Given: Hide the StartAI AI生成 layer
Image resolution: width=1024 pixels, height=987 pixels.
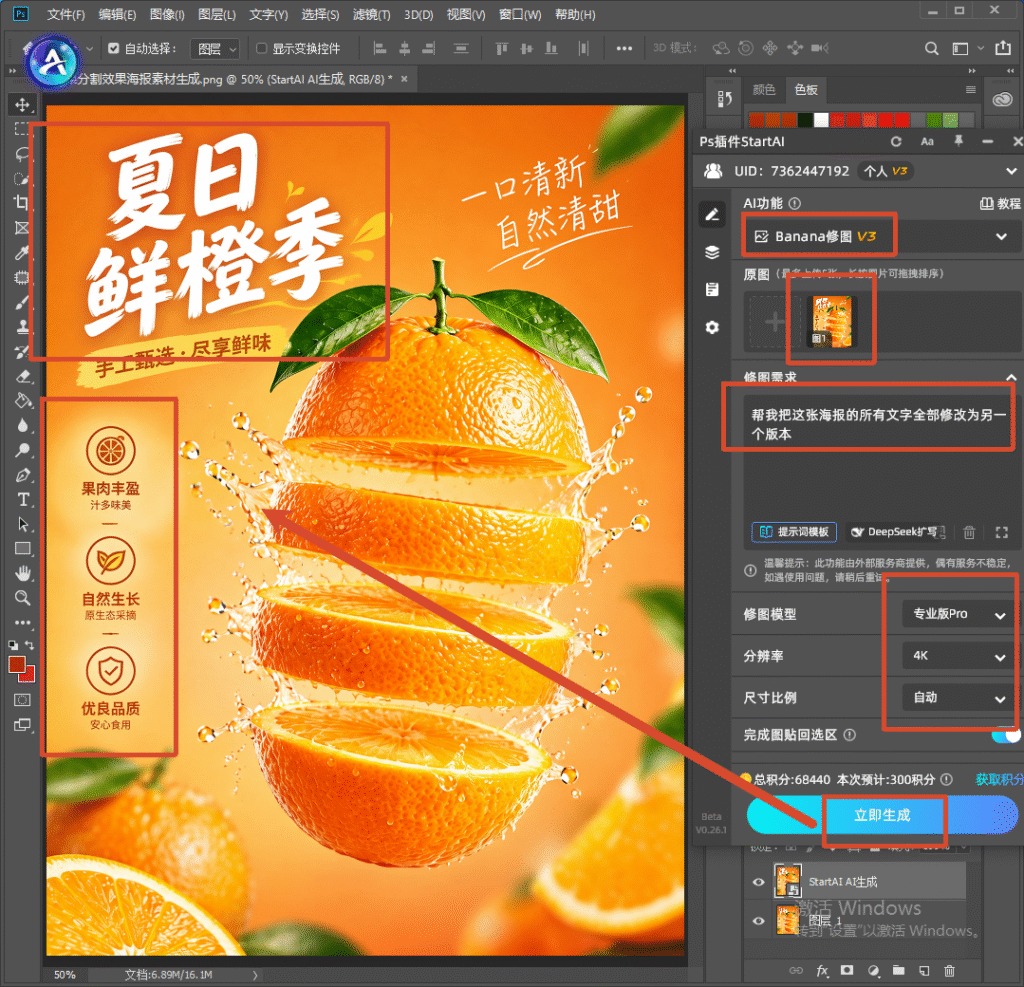Looking at the screenshot, I should pyautogui.click(x=758, y=882).
